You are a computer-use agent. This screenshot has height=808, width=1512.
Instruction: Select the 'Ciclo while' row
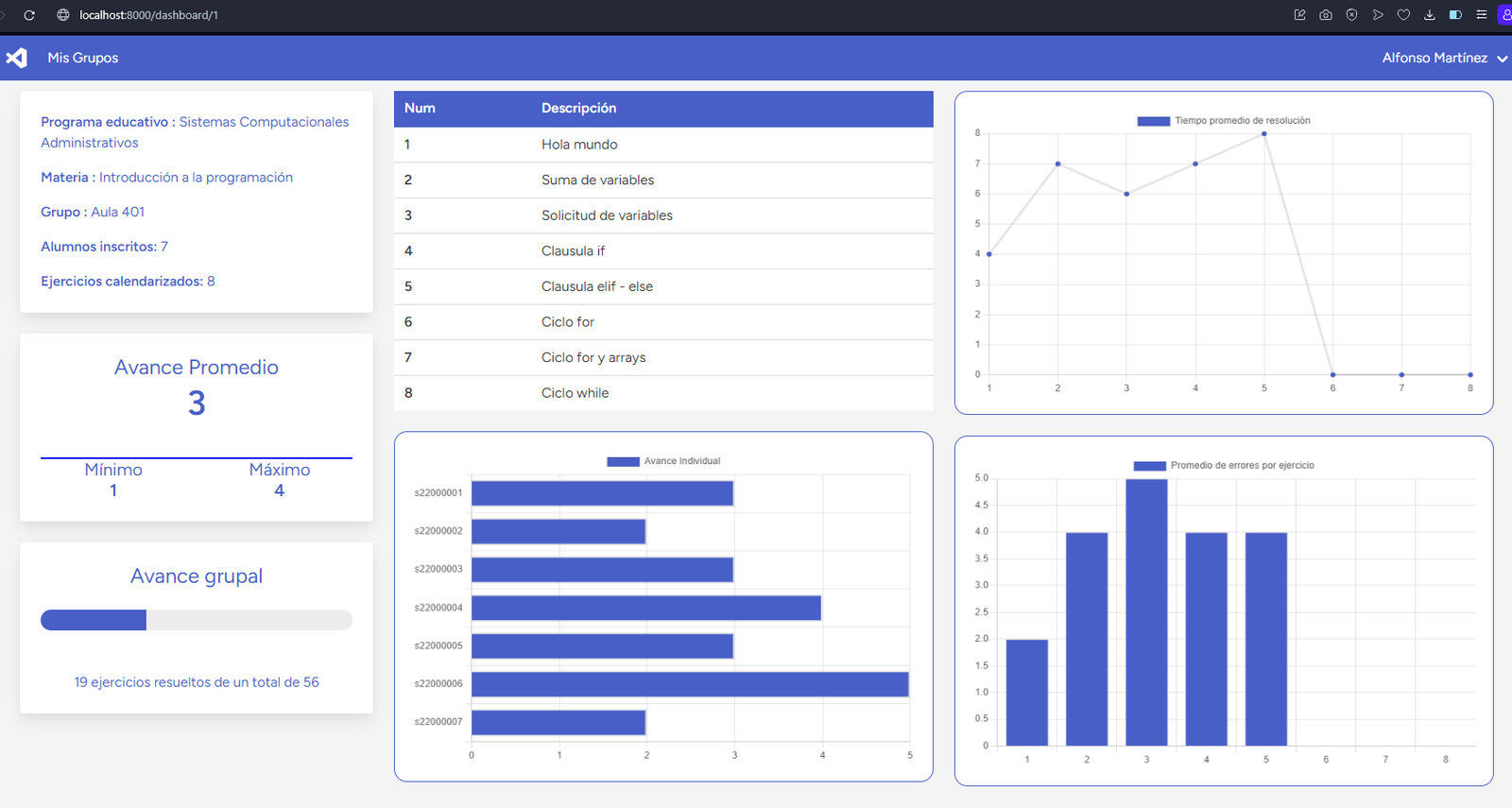[663, 393]
